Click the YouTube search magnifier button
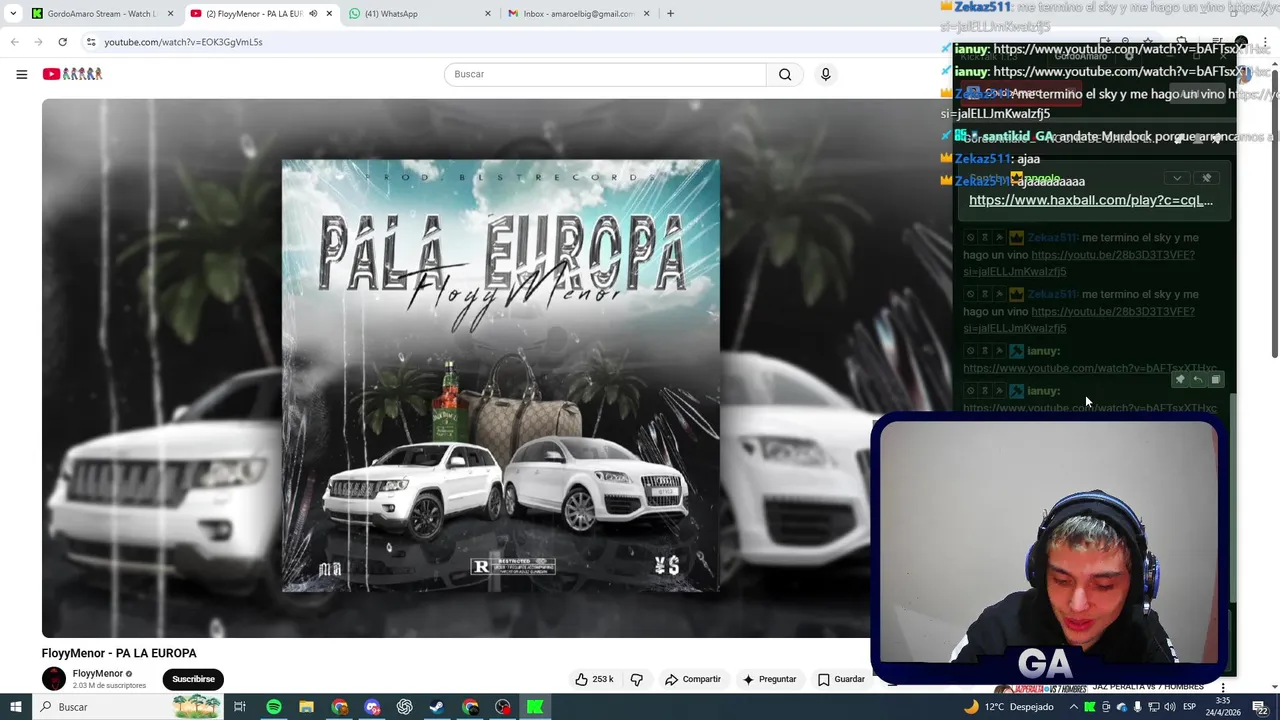This screenshot has width=1280, height=720. coord(785,74)
